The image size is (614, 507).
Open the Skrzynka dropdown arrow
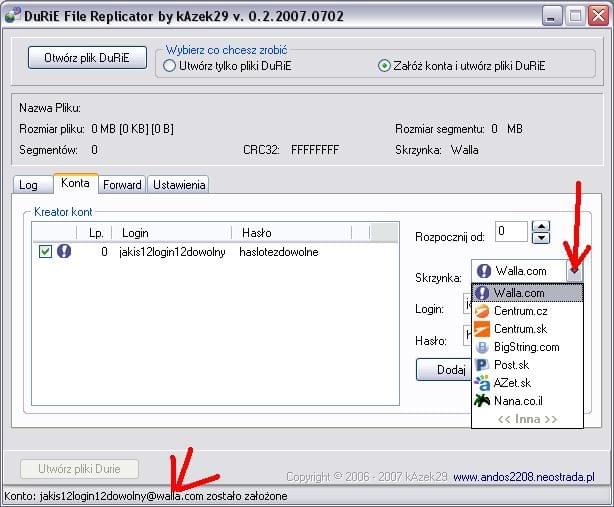point(574,271)
